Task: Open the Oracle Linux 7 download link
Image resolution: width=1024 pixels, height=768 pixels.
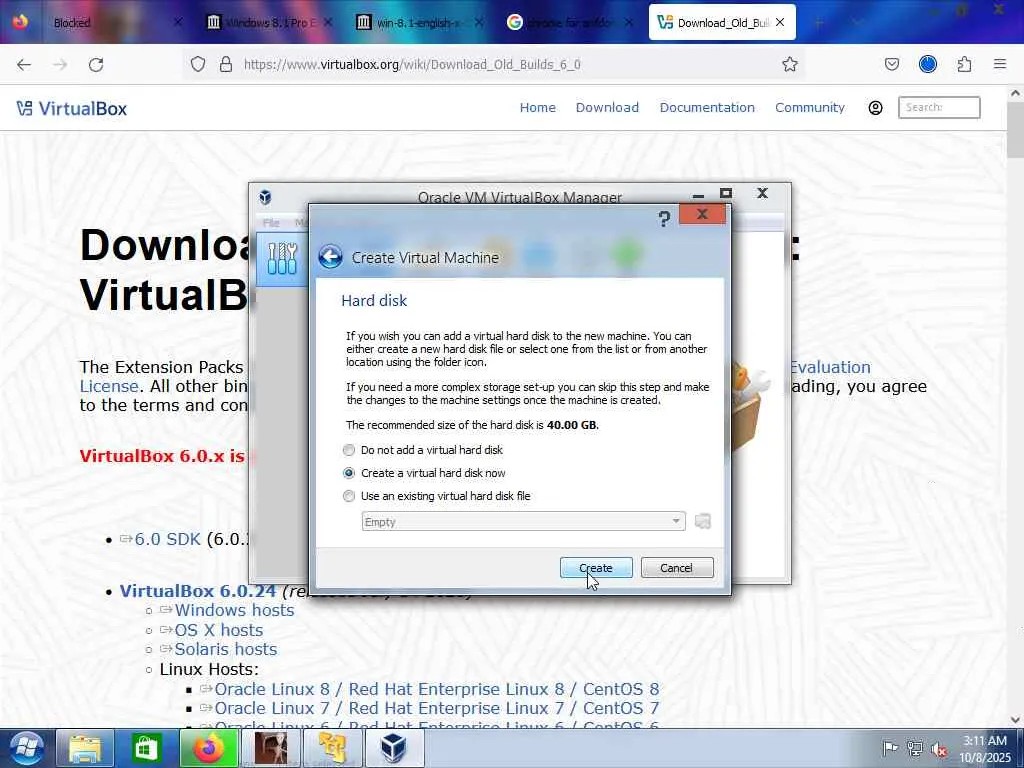Action: coord(436,708)
